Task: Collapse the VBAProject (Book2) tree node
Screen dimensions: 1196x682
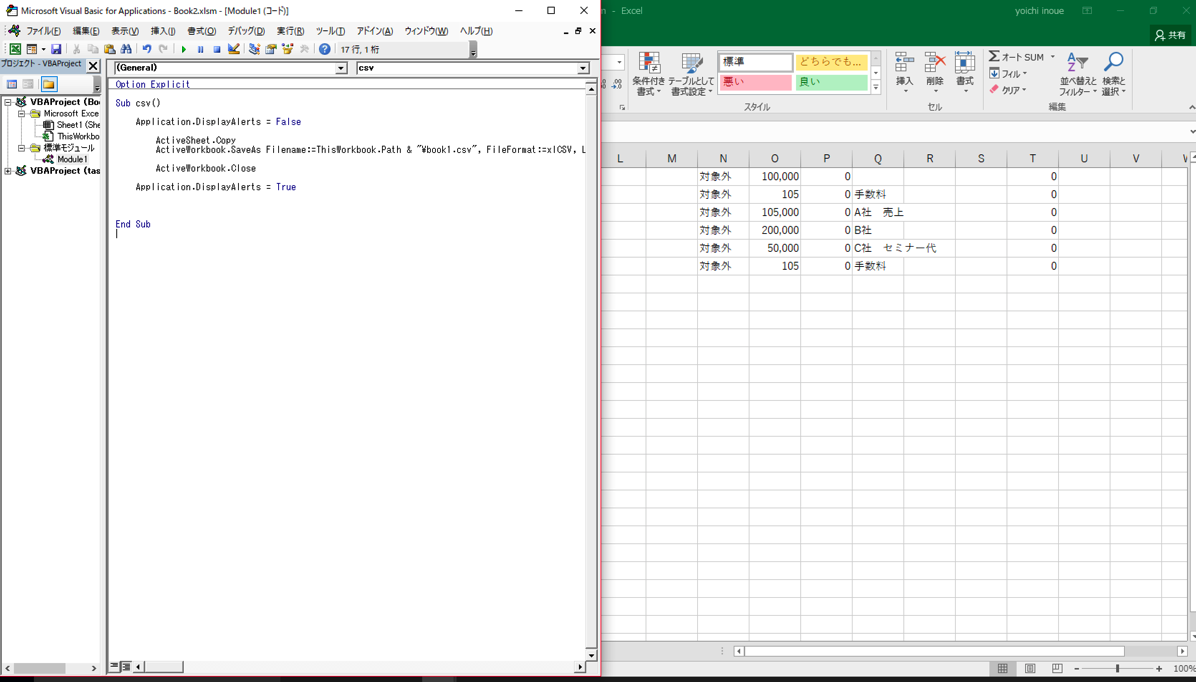Action: [8, 101]
